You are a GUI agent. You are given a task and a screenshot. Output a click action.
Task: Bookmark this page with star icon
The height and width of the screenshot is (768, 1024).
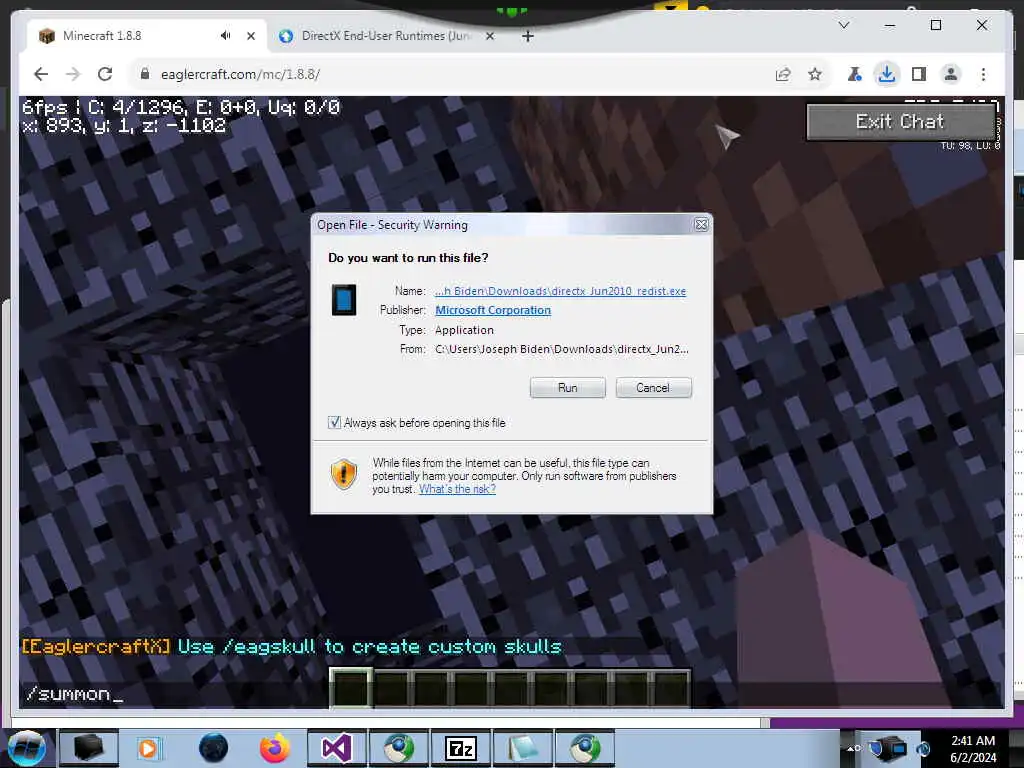click(814, 74)
